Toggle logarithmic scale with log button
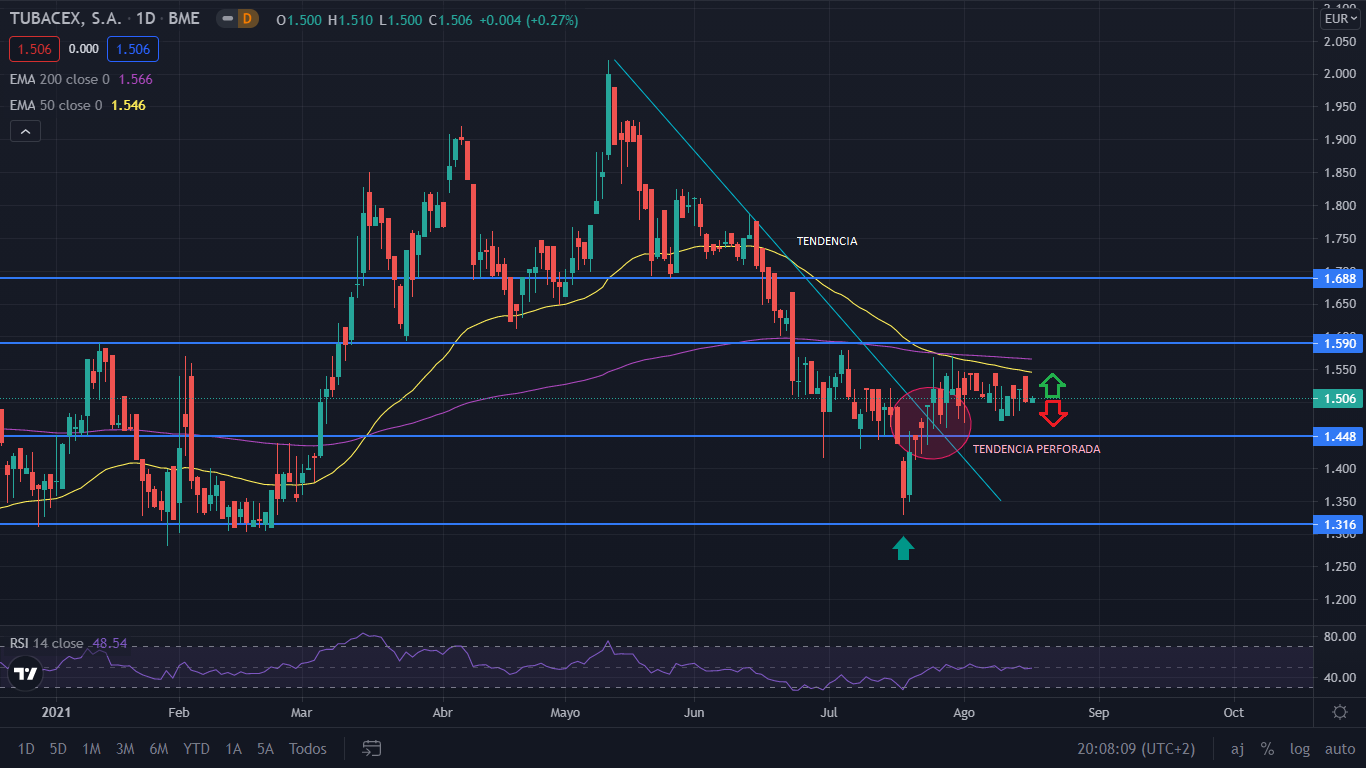The image size is (1366, 768). click(x=1300, y=749)
